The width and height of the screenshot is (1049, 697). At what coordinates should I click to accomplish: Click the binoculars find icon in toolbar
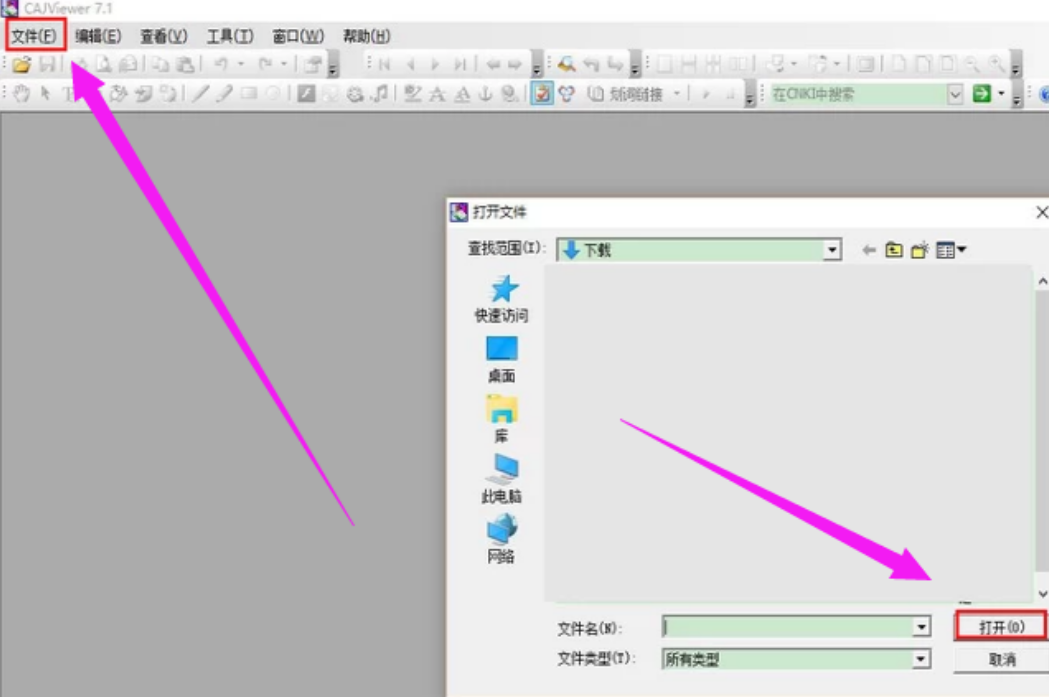(x=567, y=65)
